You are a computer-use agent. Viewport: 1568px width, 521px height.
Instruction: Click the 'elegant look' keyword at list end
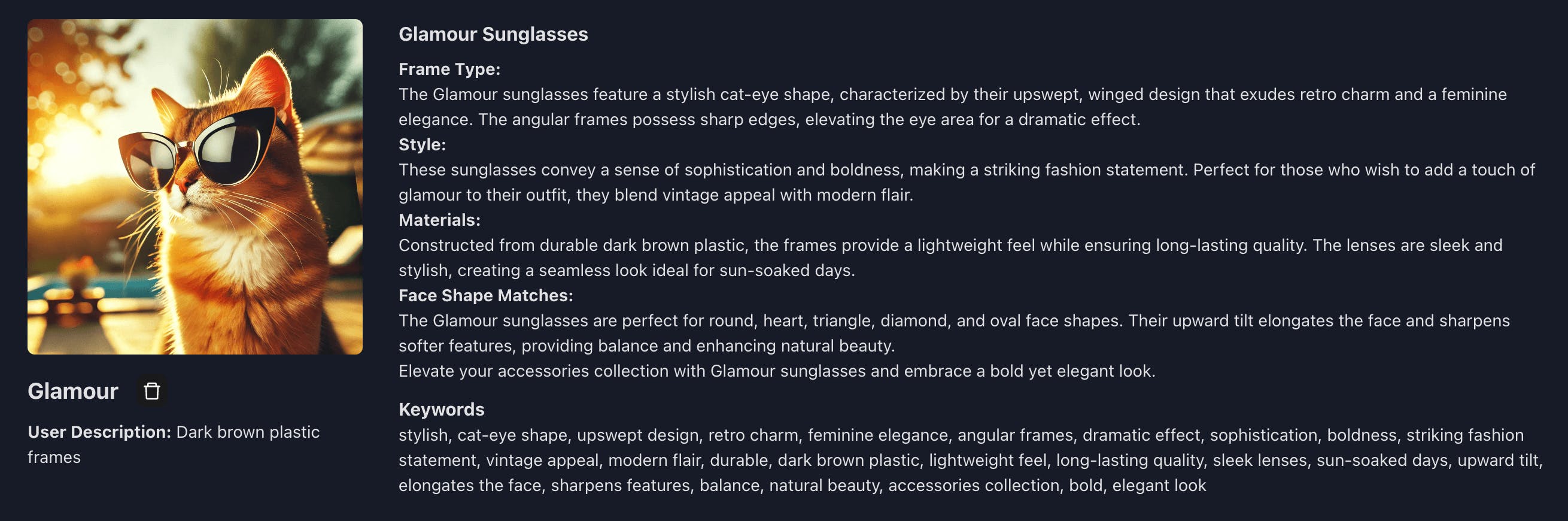[1159, 486]
